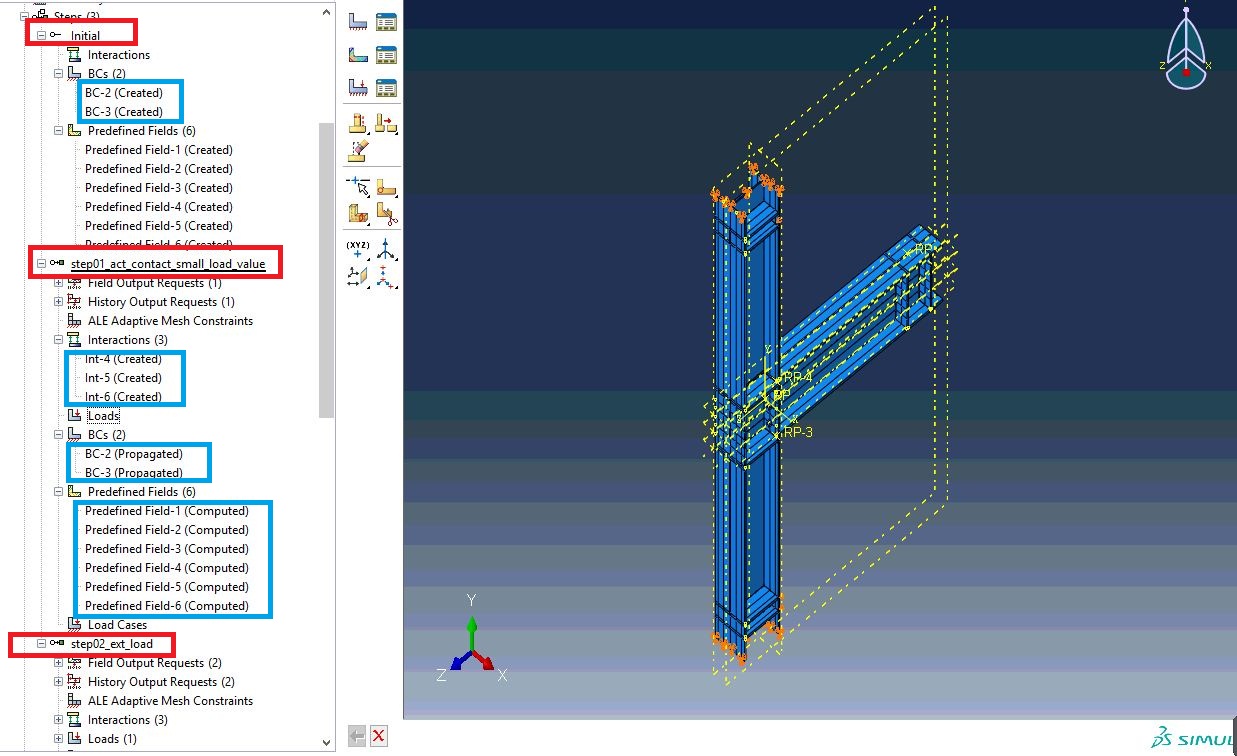
Task: Collapse the step01_act_contact_small_load_value step node
Action: click(x=41, y=264)
